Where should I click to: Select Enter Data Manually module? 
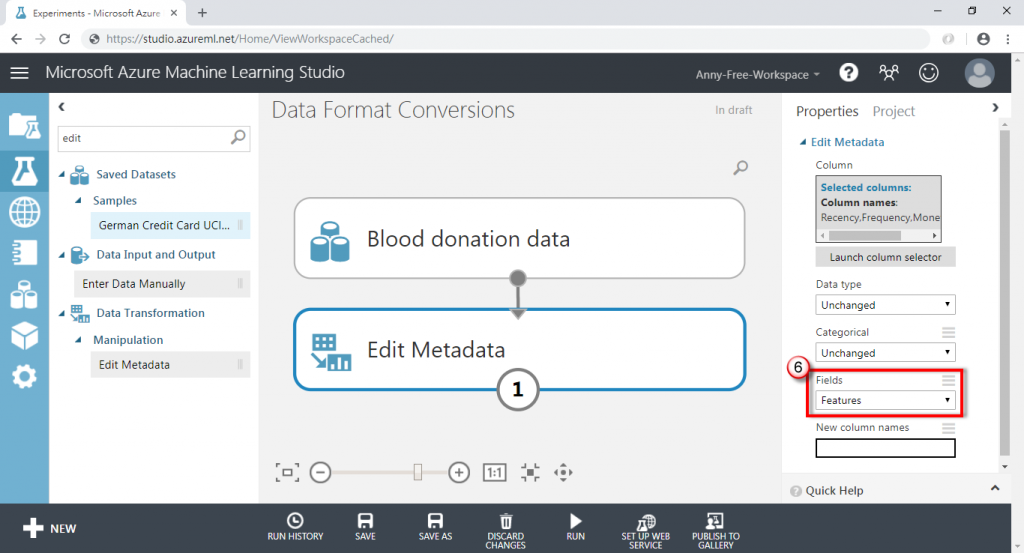[x=162, y=283]
